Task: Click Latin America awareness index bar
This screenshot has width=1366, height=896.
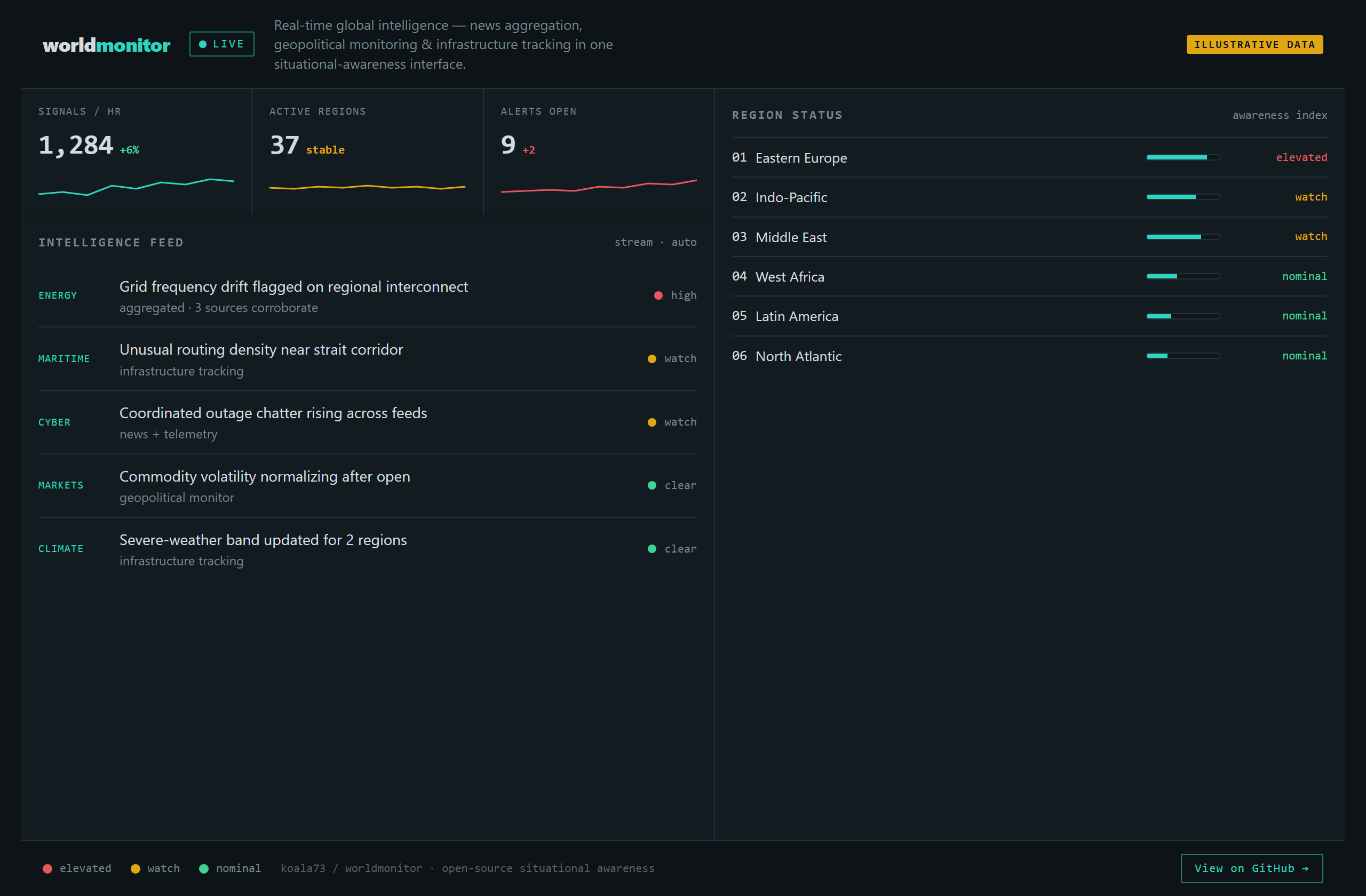Action: [x=1184, y=316]
